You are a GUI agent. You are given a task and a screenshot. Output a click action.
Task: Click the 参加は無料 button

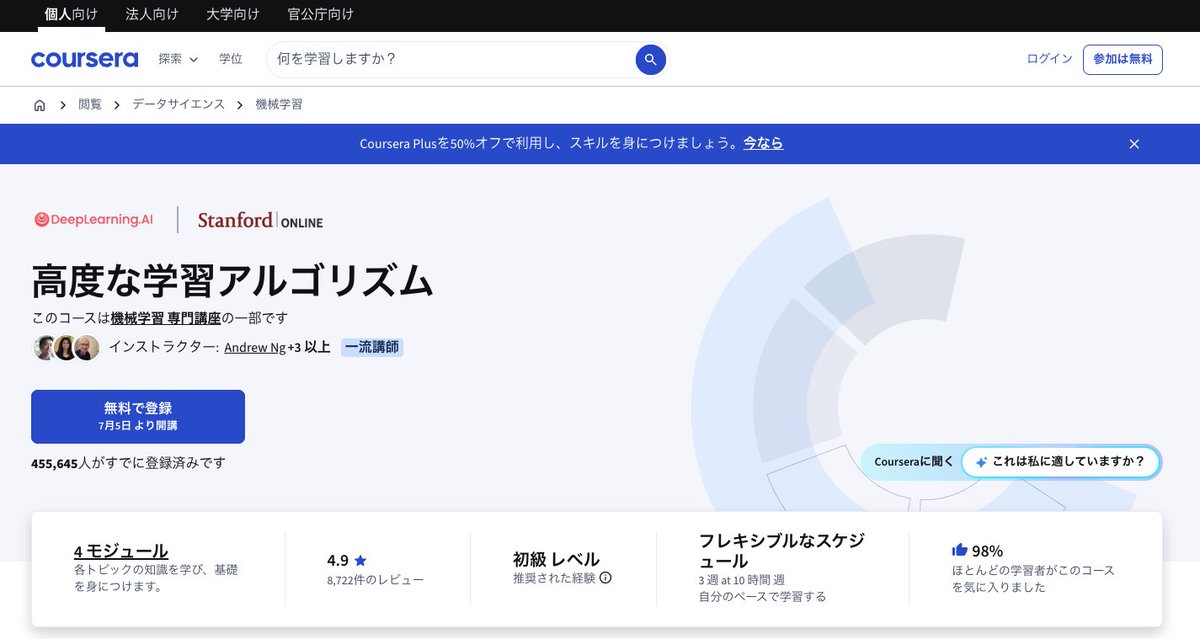tap(1122, 59)
